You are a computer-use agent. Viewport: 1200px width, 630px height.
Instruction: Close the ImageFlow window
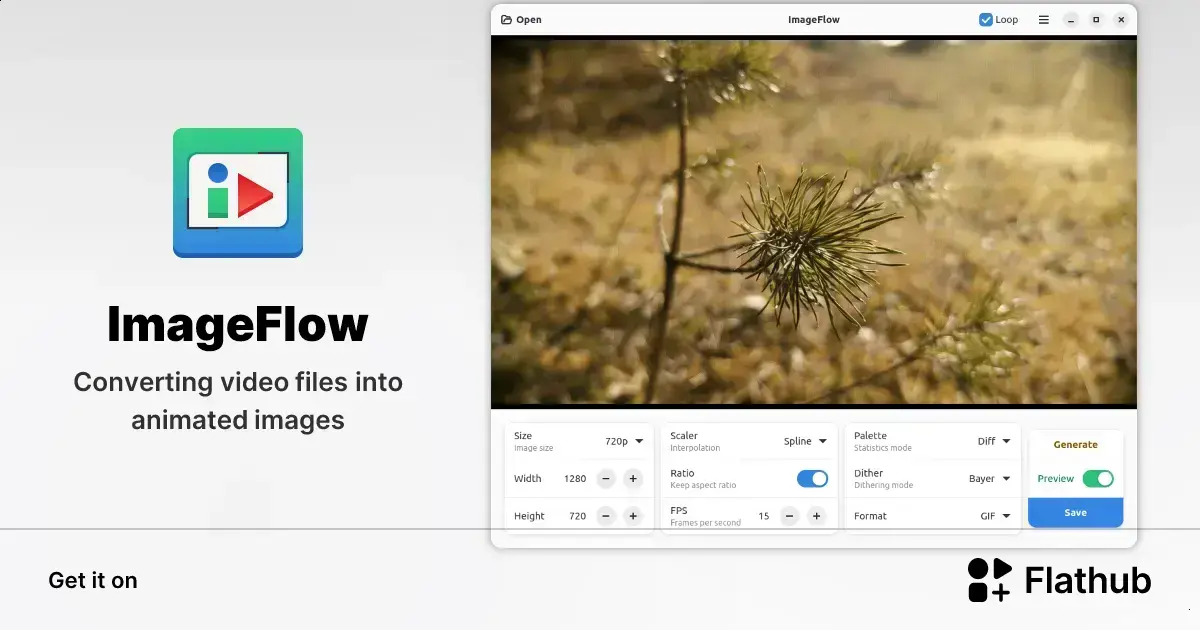click(x=1121, y=20)
